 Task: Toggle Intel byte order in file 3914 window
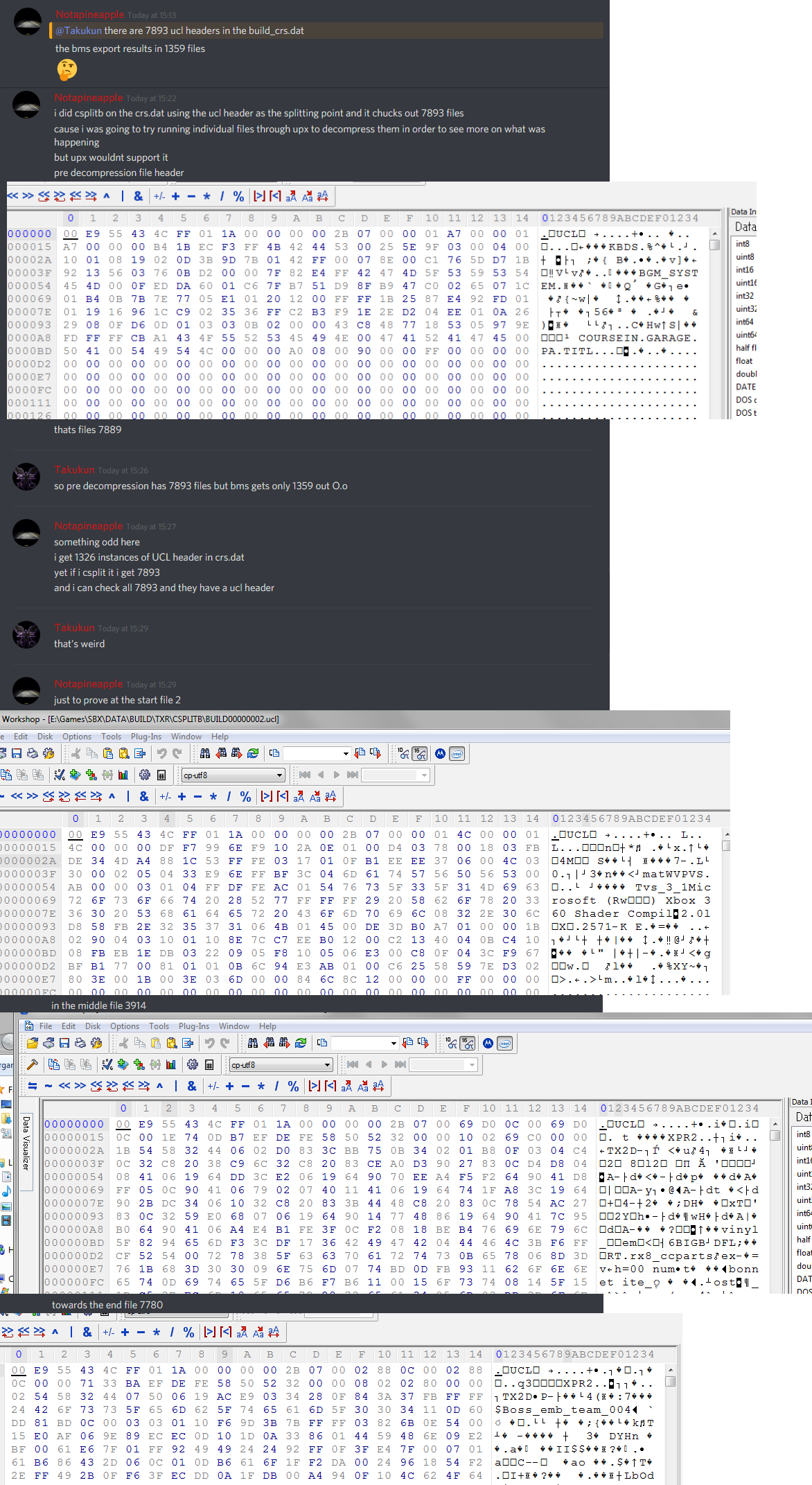click(x=504, y=1043)
